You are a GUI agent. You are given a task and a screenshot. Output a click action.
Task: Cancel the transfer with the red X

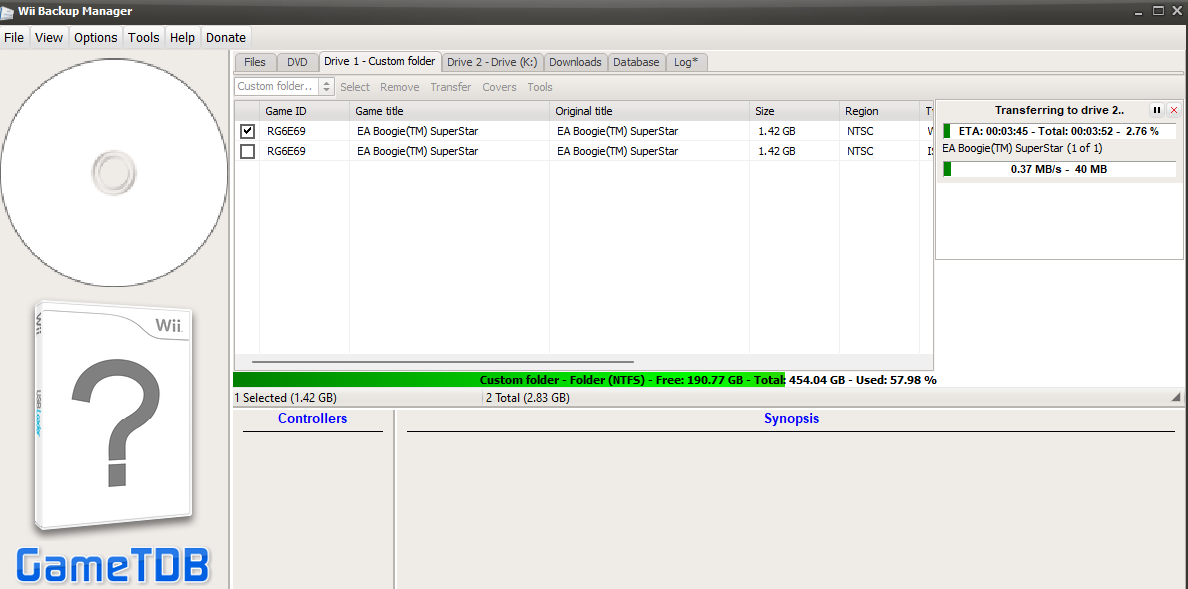(1174, 110)
